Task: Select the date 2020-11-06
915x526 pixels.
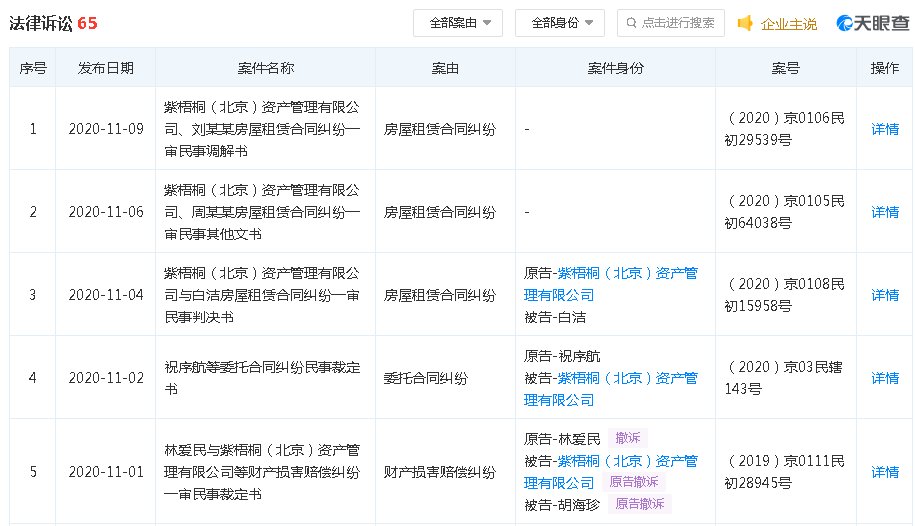Action: [106, 212]
